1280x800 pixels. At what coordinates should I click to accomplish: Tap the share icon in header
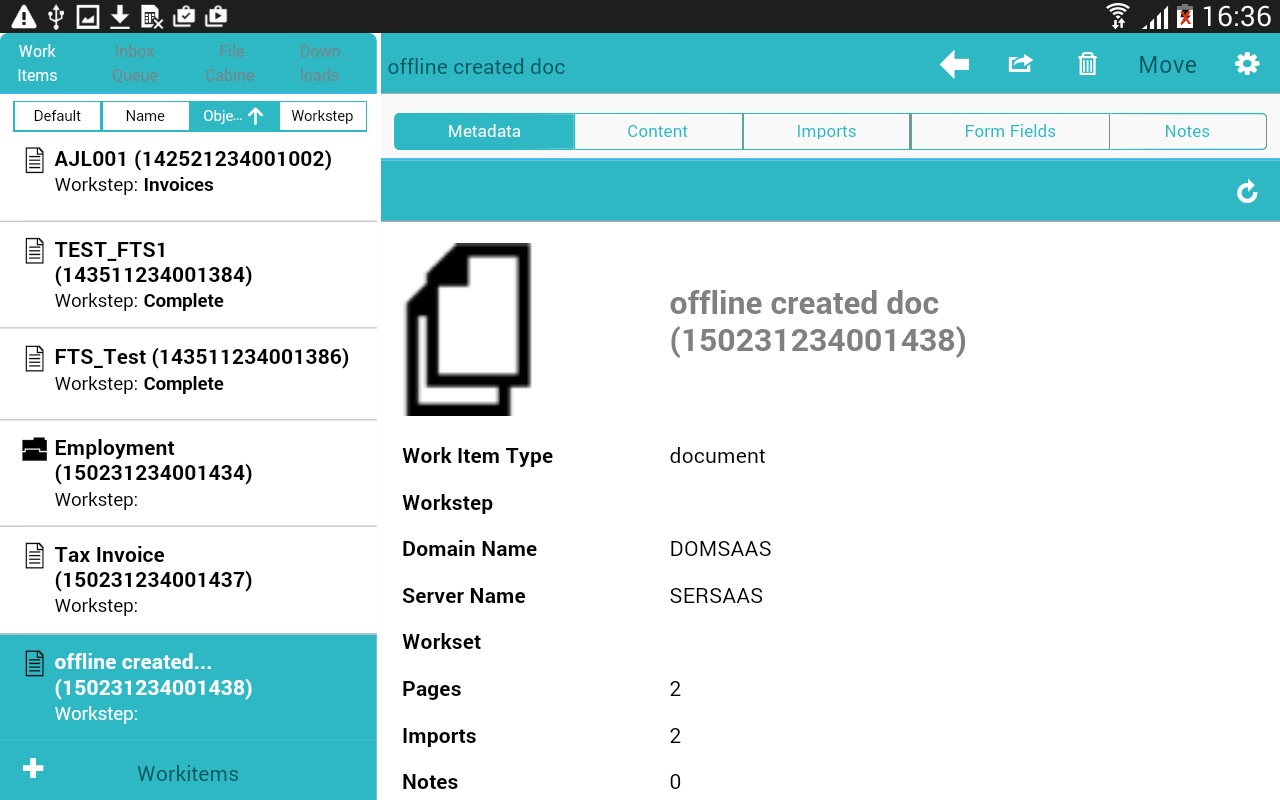(1020, 65)
